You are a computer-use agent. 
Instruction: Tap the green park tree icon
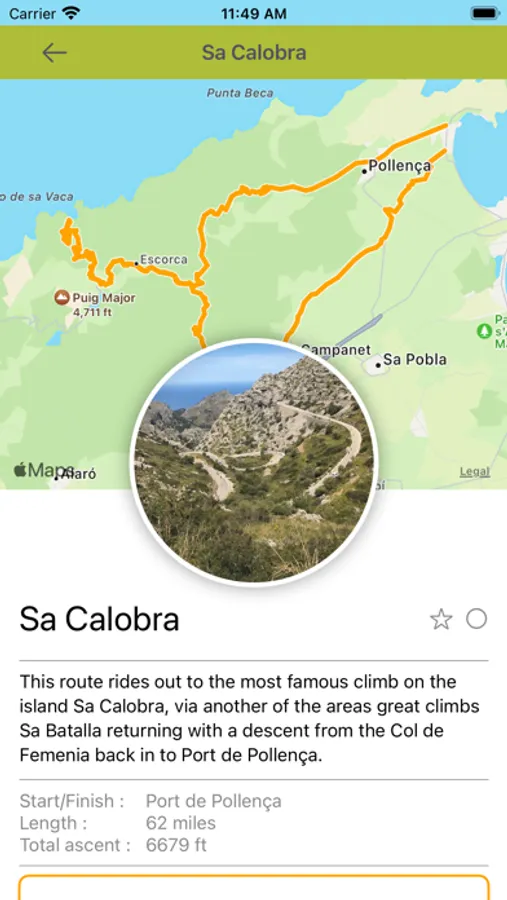click(484, 331)
